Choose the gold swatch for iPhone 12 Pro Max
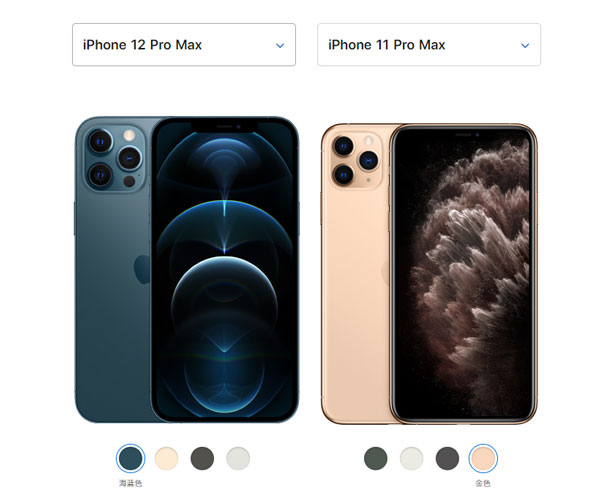The width and height of the screenshot is (600, 494). click(x=166, y=458)
